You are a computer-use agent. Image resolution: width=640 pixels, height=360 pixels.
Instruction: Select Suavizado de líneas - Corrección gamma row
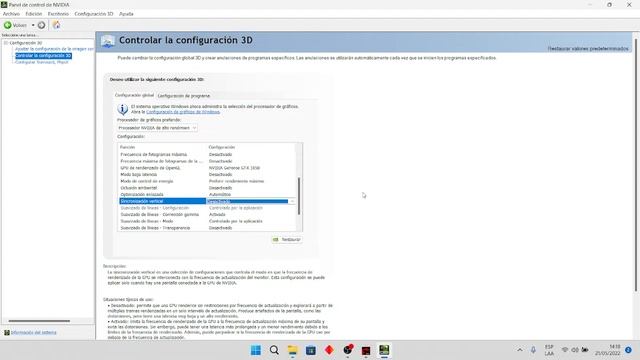tap(207, 214)
